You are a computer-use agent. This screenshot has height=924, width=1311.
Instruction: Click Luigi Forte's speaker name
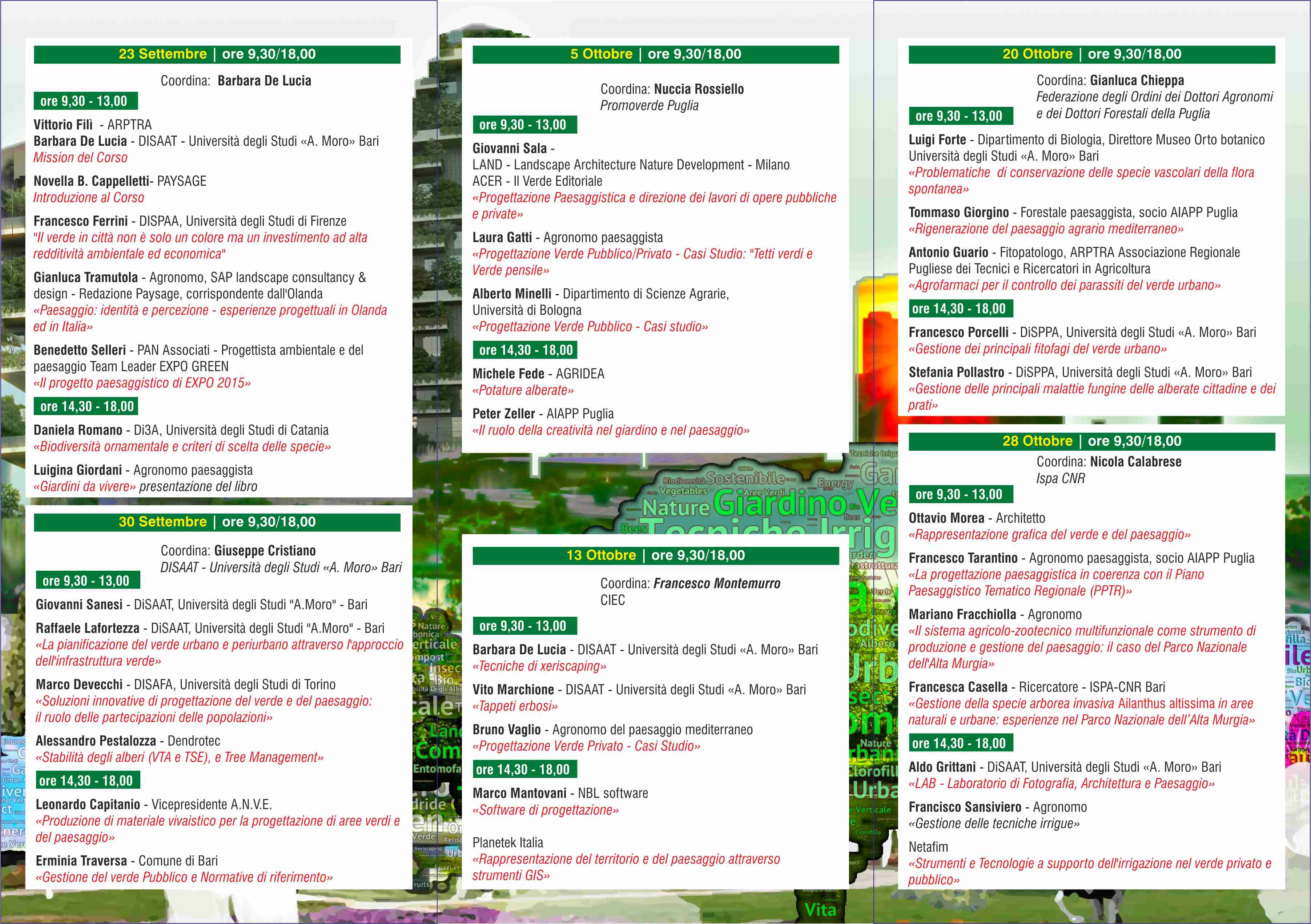938,140
